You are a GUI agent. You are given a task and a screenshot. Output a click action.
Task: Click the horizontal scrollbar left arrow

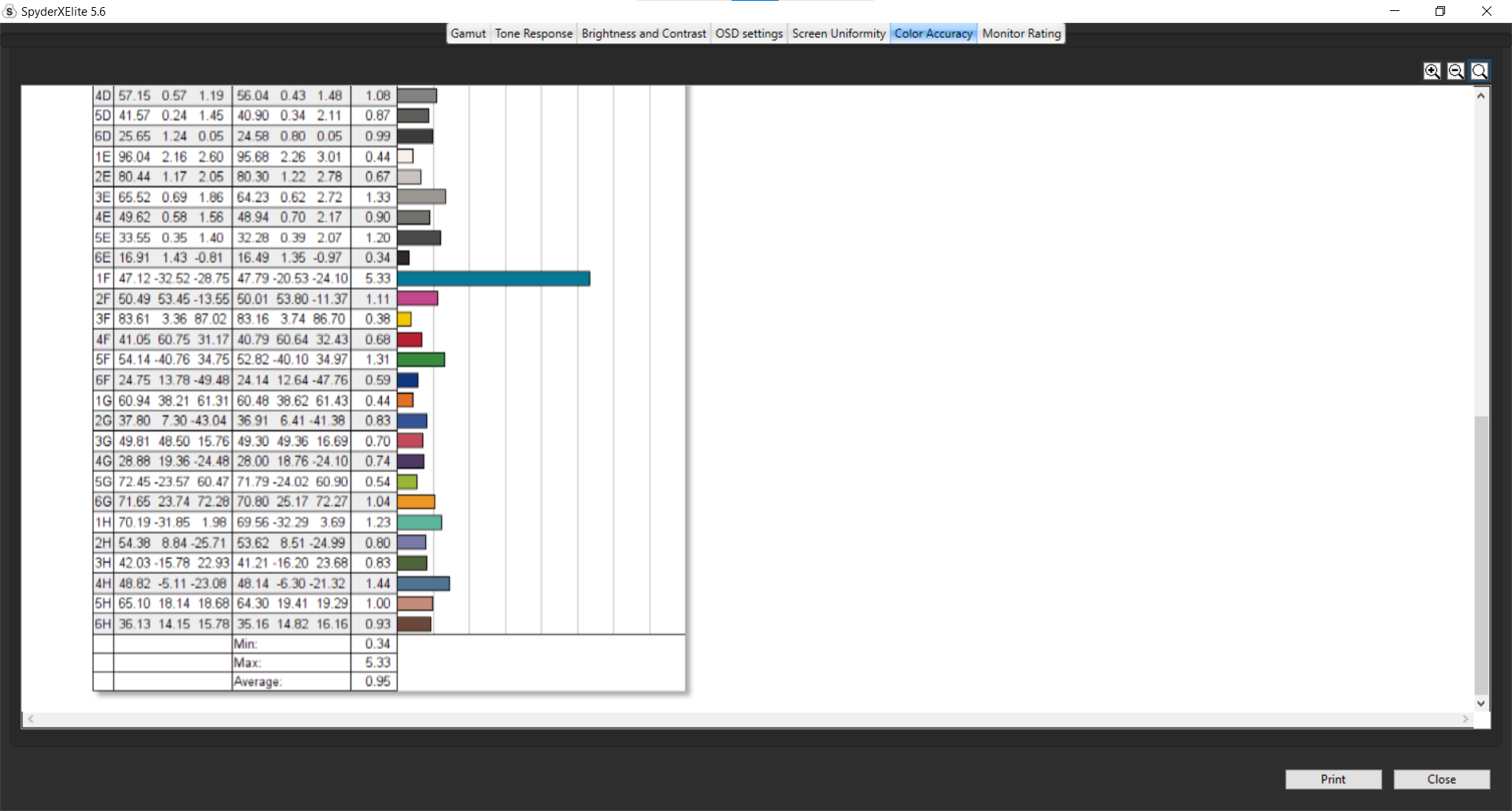point(31,719)
